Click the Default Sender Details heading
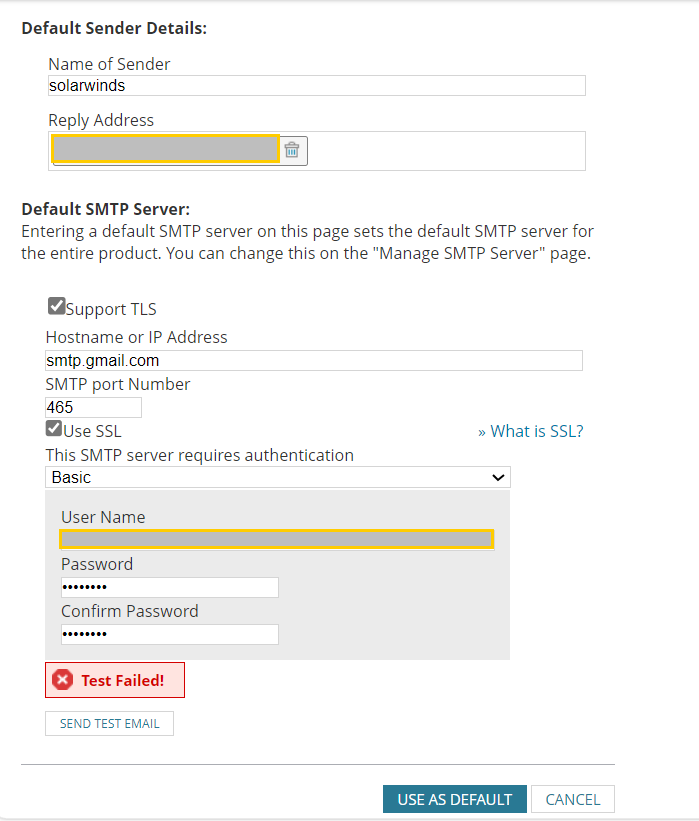Viewport: 699px width, 821px height. pyautogui.click(x=114, y=28)
